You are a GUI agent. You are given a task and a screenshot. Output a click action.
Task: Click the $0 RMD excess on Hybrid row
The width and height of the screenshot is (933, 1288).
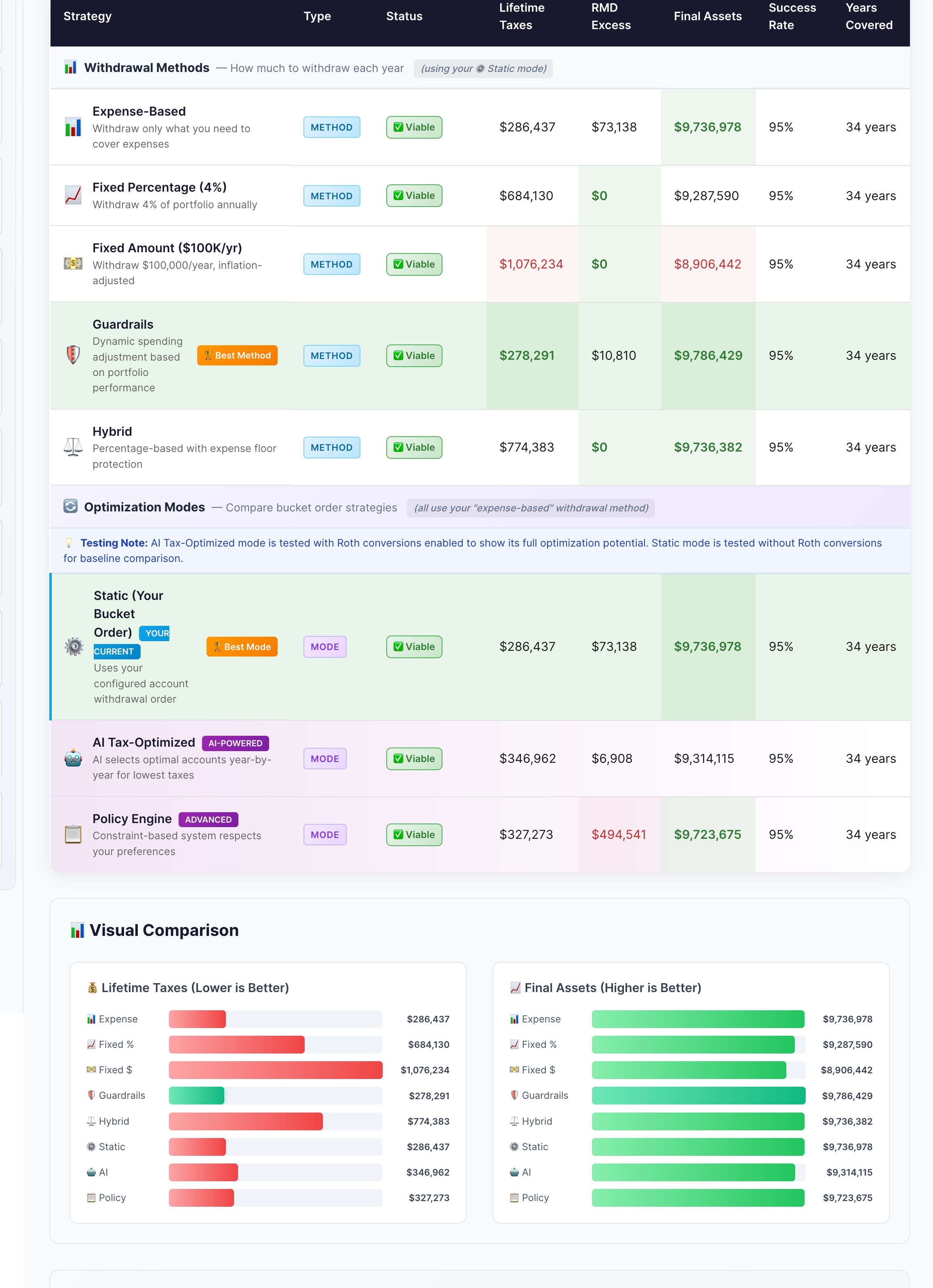coord(599,447)
